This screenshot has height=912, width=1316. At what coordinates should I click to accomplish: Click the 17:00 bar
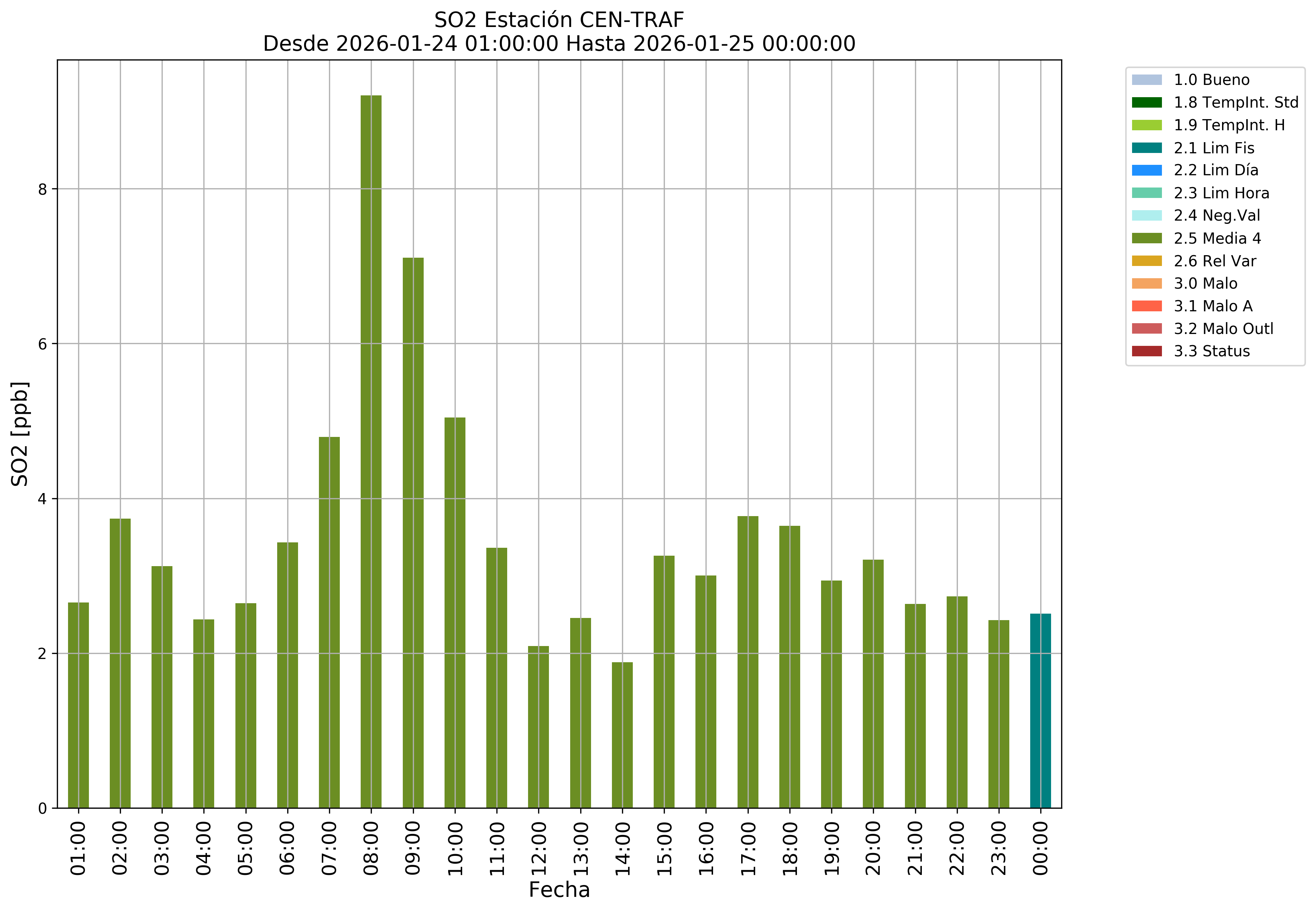click(x=747, y=662)
